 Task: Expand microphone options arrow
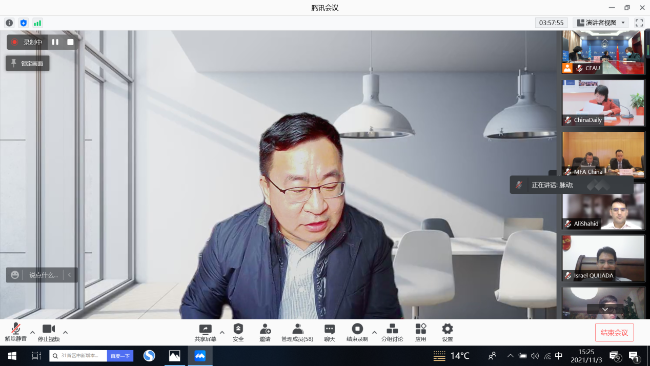(x=32, y=332)
